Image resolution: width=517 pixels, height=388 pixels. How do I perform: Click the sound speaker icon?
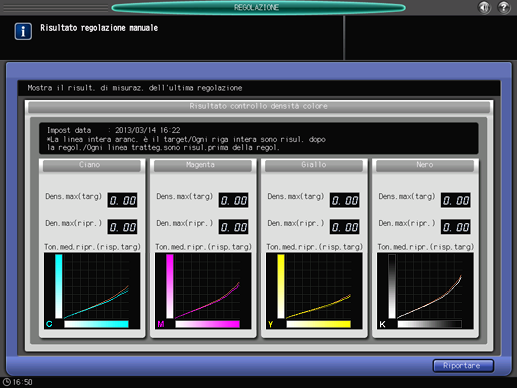484,7
